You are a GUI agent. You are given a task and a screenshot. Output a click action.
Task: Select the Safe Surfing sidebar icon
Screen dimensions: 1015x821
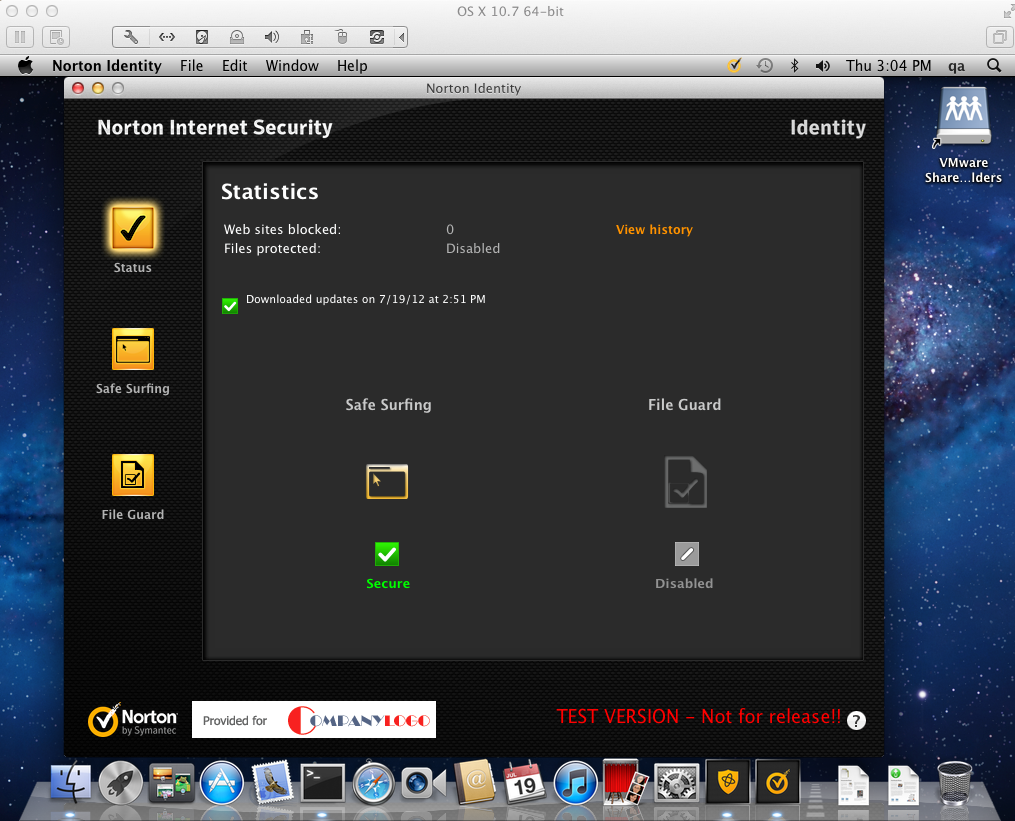click(x=132, y=350)
